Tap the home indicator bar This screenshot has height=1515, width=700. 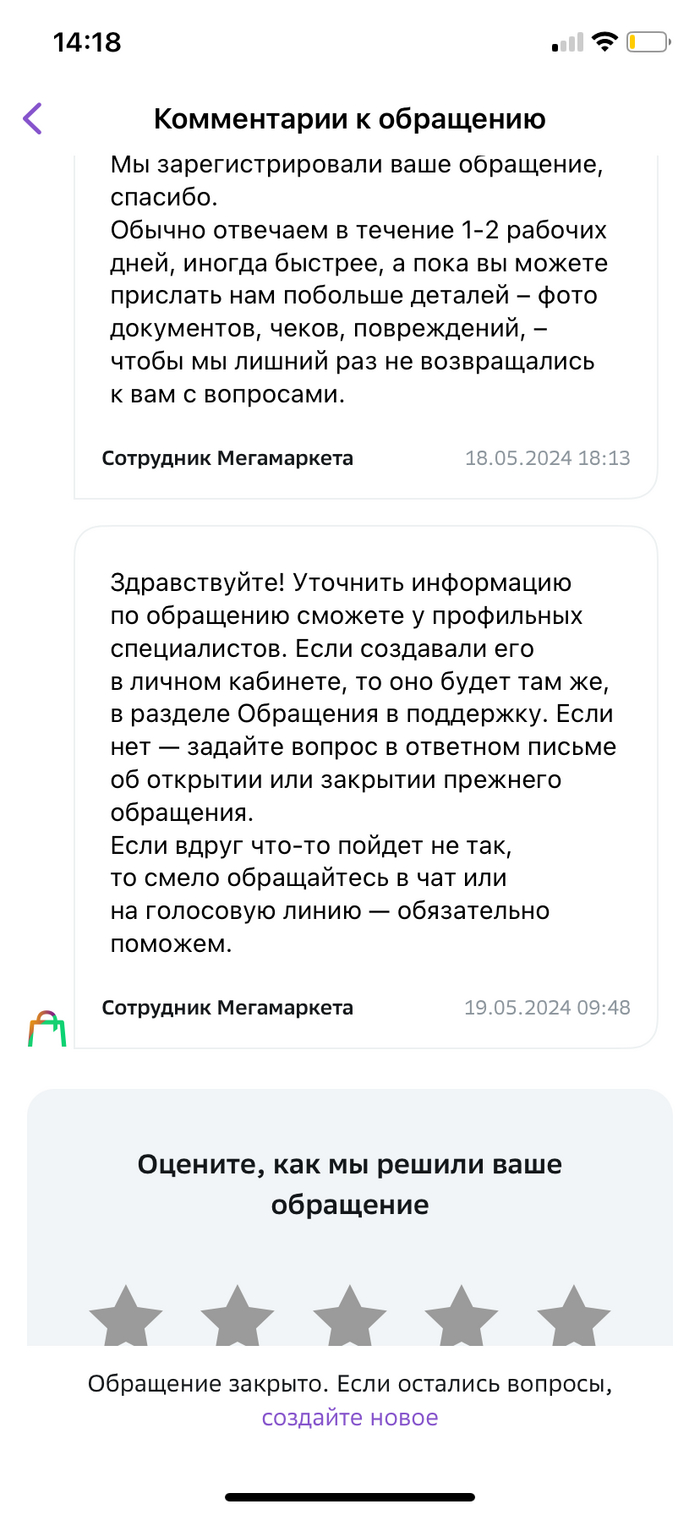click(x=350, y=1497)
